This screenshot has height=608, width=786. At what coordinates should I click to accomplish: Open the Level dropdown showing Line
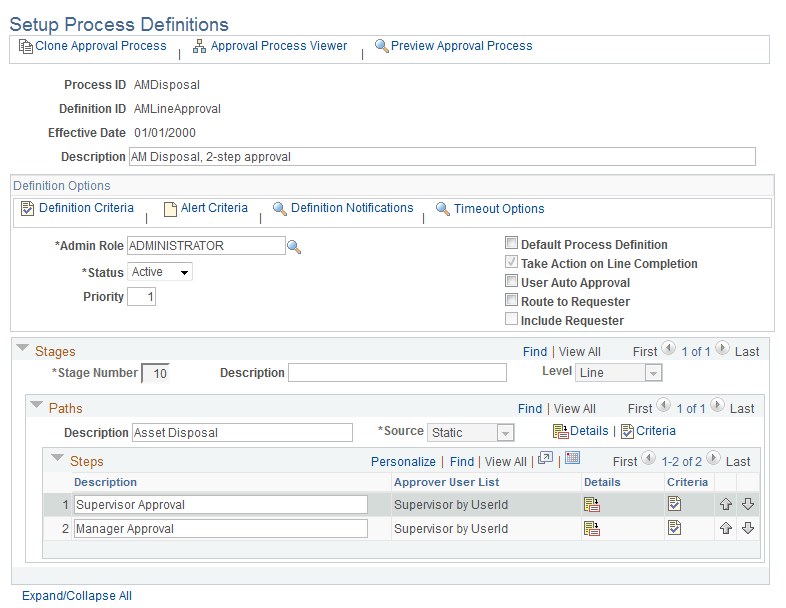[x=619, y=373]
